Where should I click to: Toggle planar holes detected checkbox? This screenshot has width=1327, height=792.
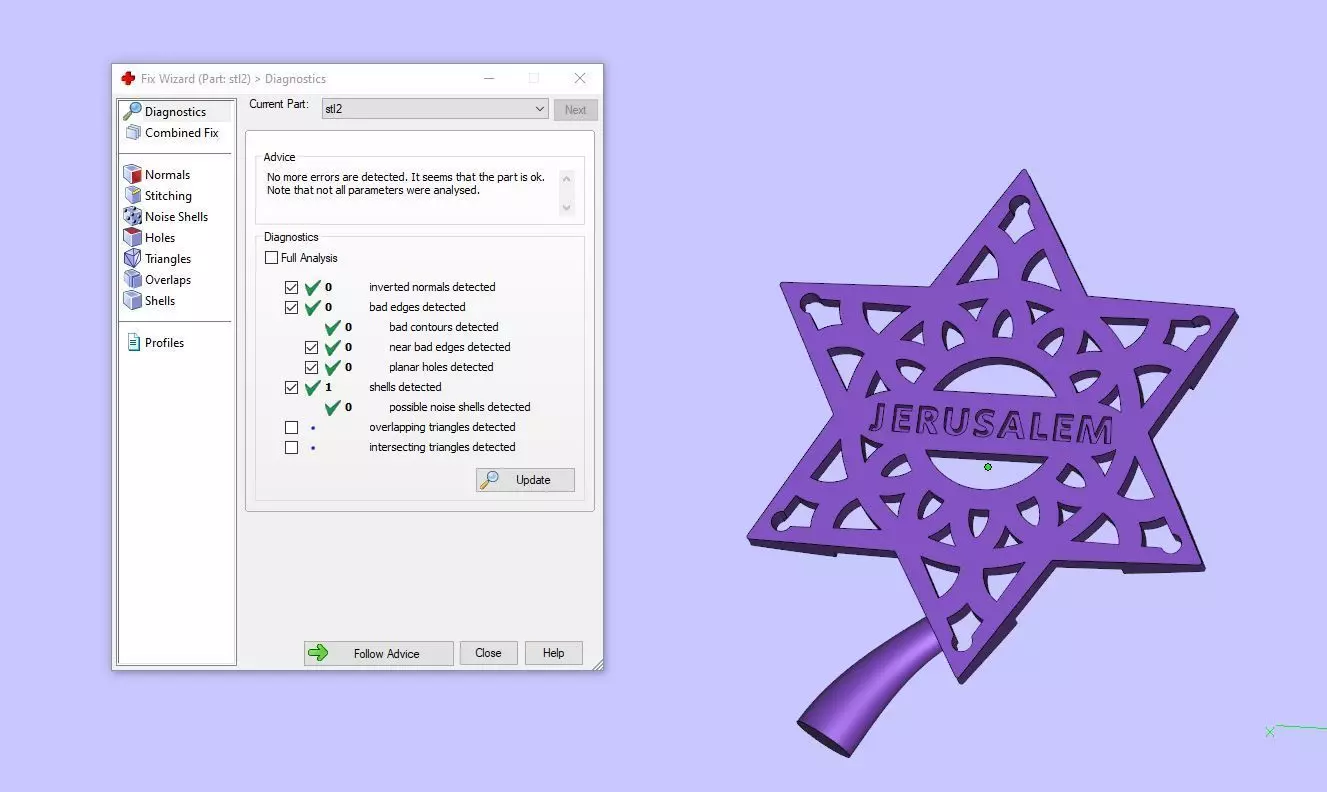click(x=311, y=367)
